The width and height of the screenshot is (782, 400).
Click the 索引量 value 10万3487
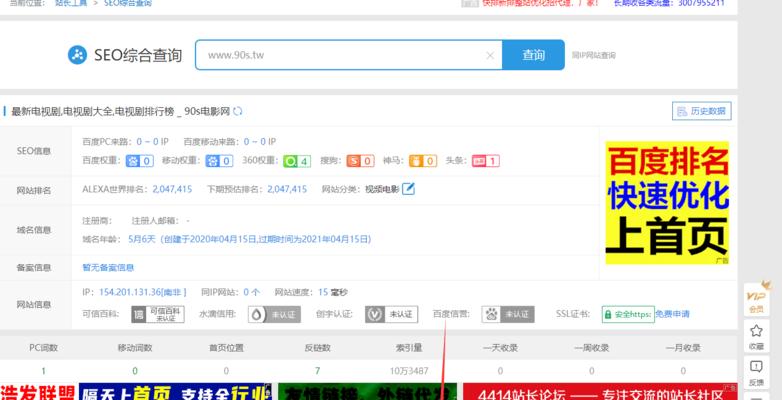click(x=409, y=371)
